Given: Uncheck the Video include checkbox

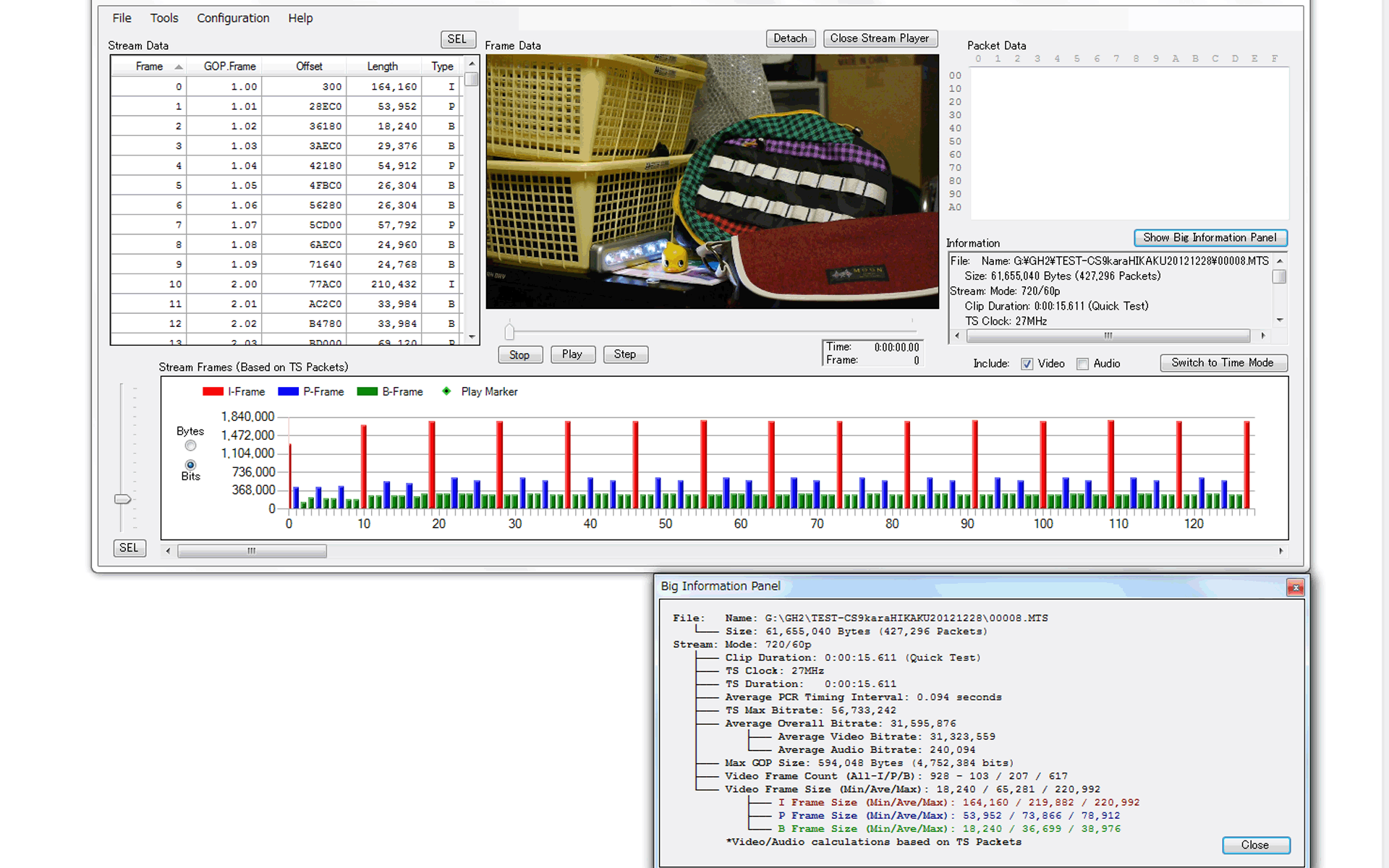Looking at the screenshot, I should pos(1027,364).
